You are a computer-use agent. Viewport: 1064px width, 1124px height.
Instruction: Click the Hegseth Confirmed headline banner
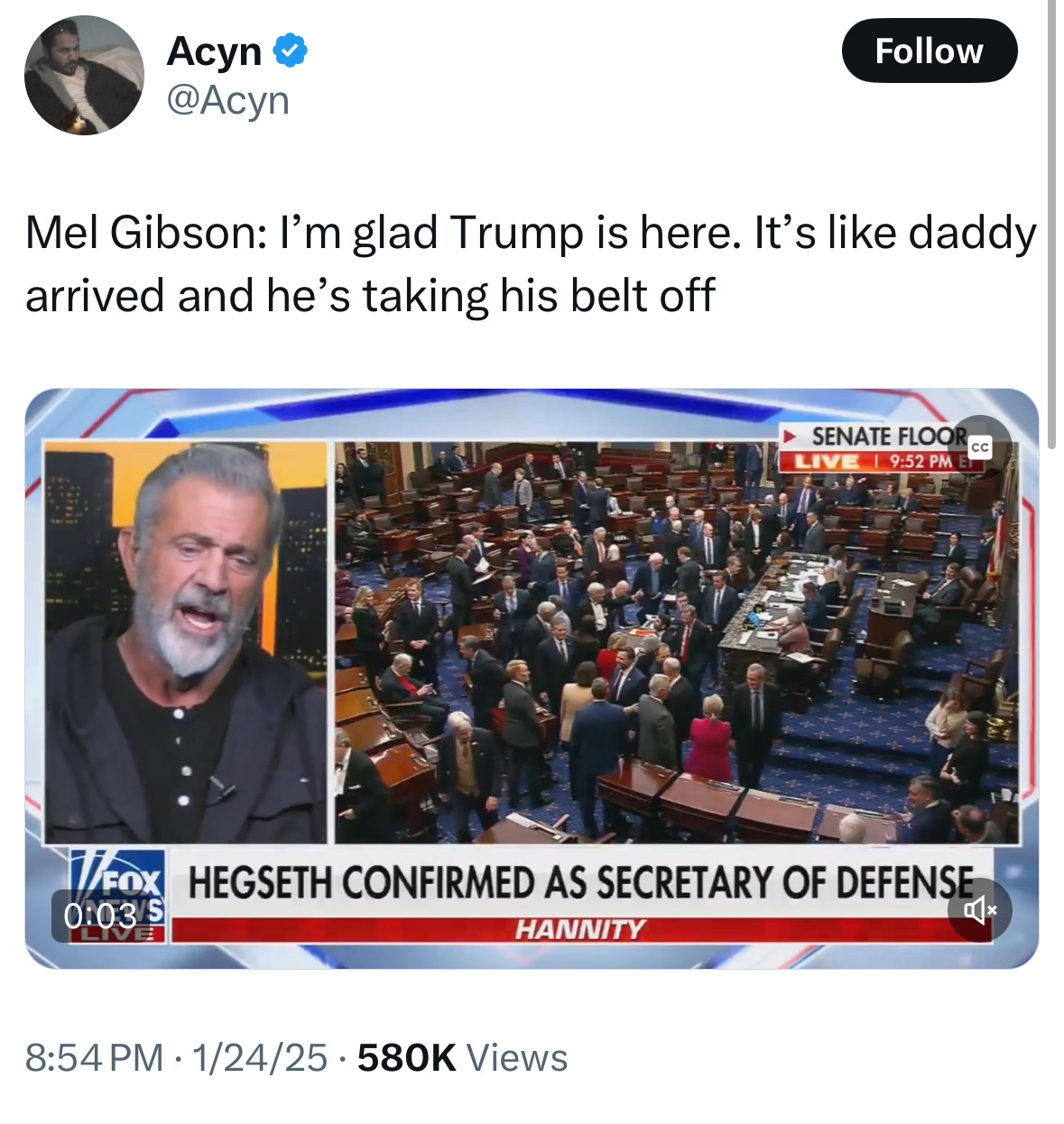(x=580, y=882)
